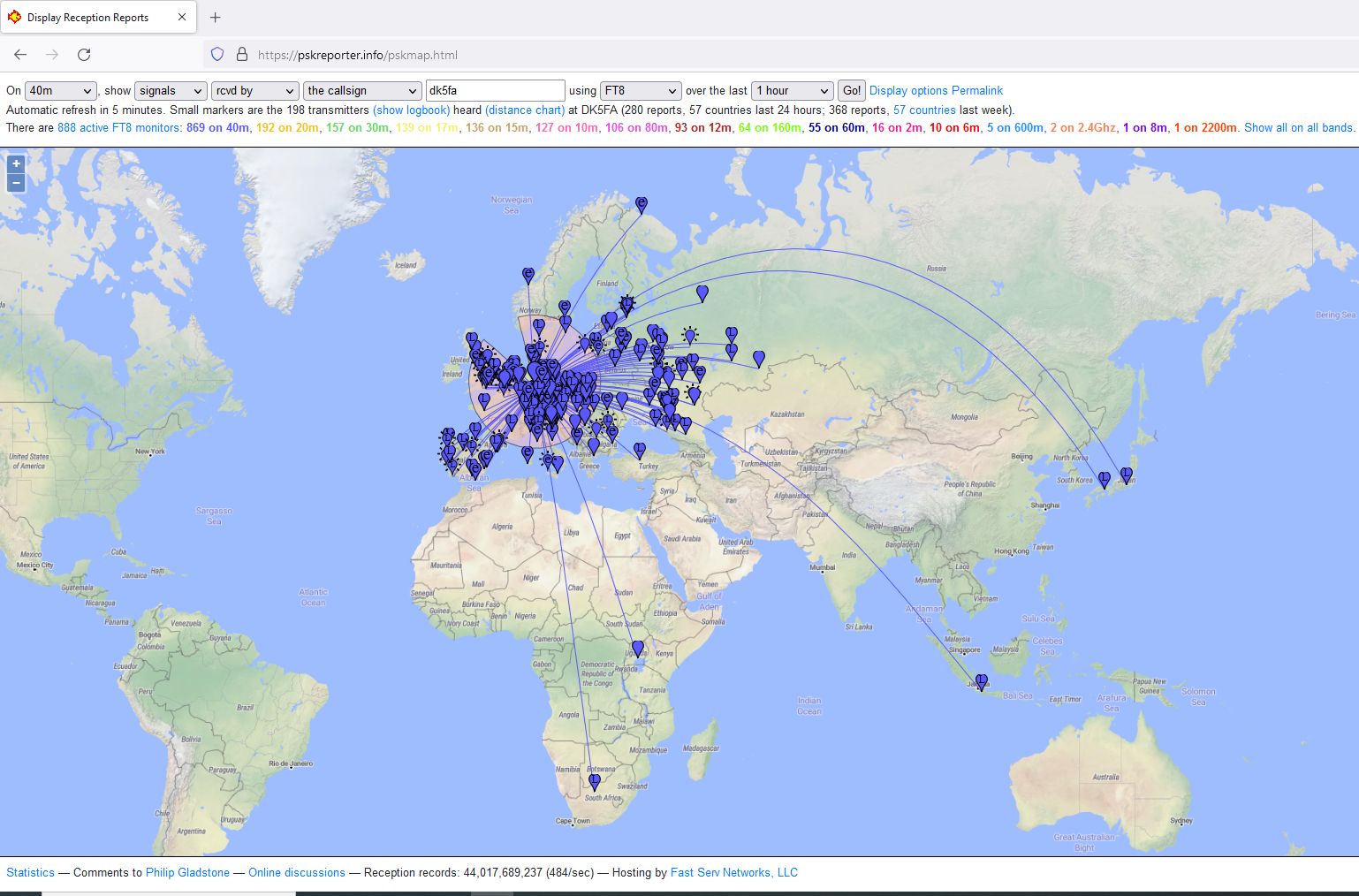Expand the FT8 mode dropdown
The height and width of the screenshot is (896, 1359).
coord(640,91)
